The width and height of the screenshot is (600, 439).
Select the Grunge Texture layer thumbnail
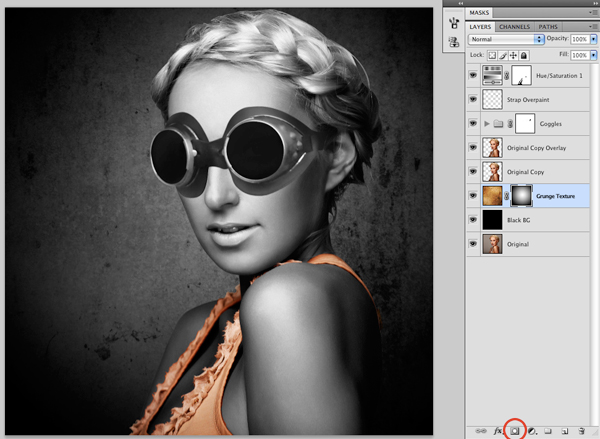point(492,196)
